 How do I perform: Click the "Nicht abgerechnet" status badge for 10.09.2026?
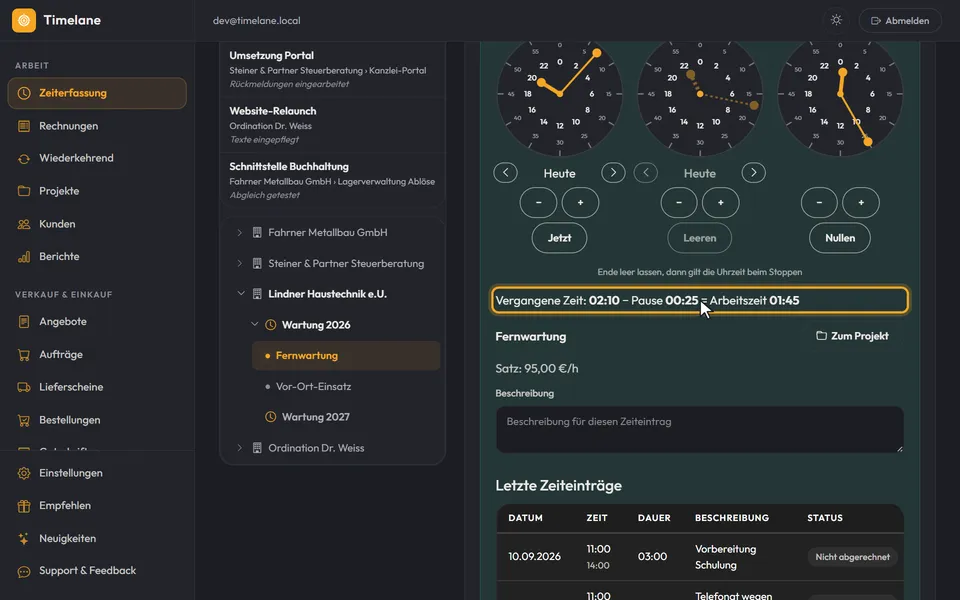[852, 557]
